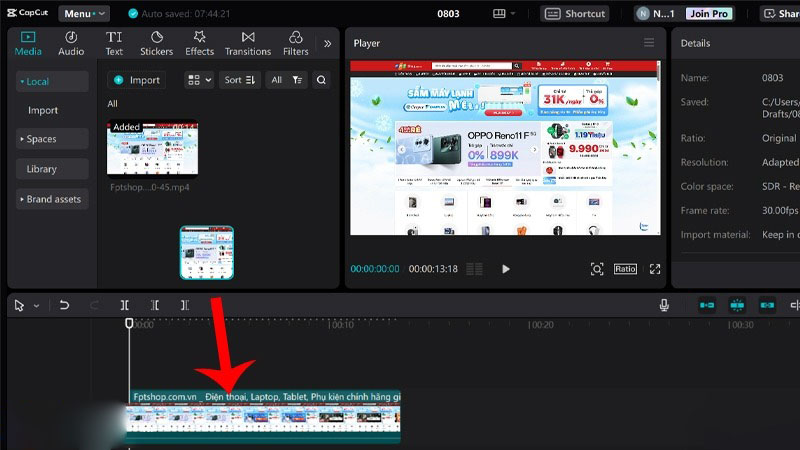
Task: Click the 30.00fps frame rate value
Action: [x=780, y=210]
